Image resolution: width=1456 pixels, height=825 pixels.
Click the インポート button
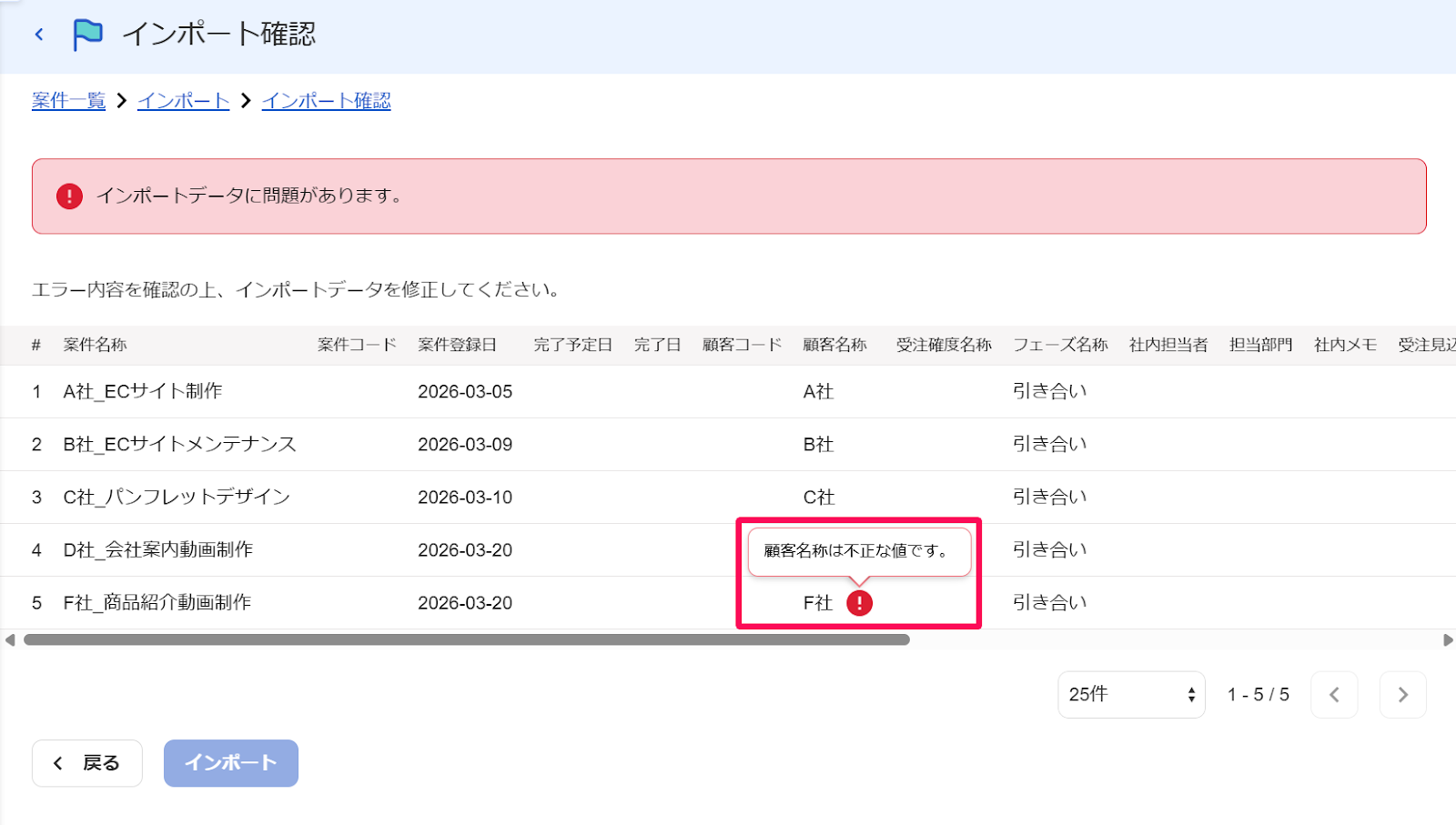point(231,763)
